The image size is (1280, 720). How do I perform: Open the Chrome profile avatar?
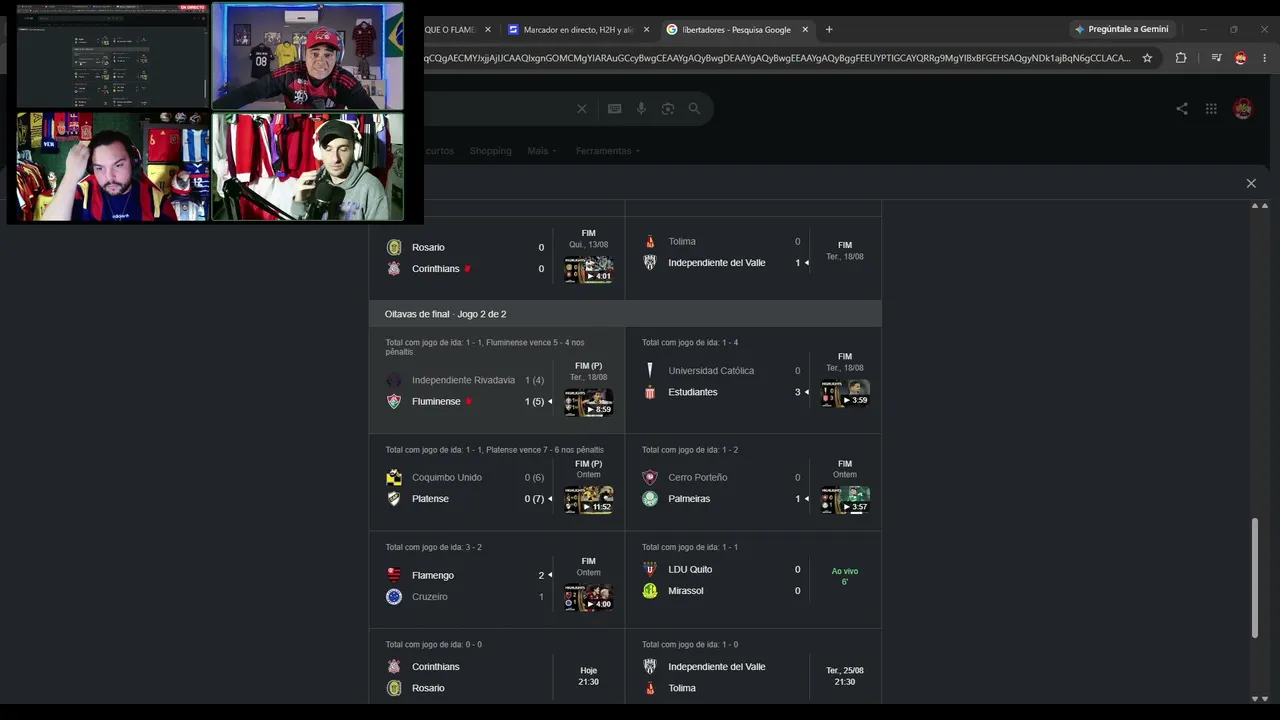click(x=1241, y=58)
